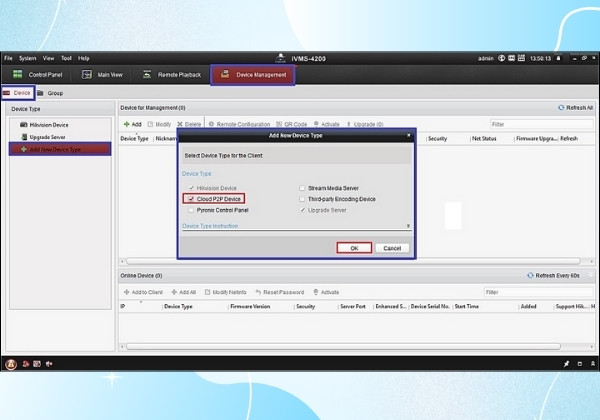Image resolution: width=600 pixels, height=420 pixels.
Task: Click OK in the Add New Device Type dialog
Action: (354, 248)
